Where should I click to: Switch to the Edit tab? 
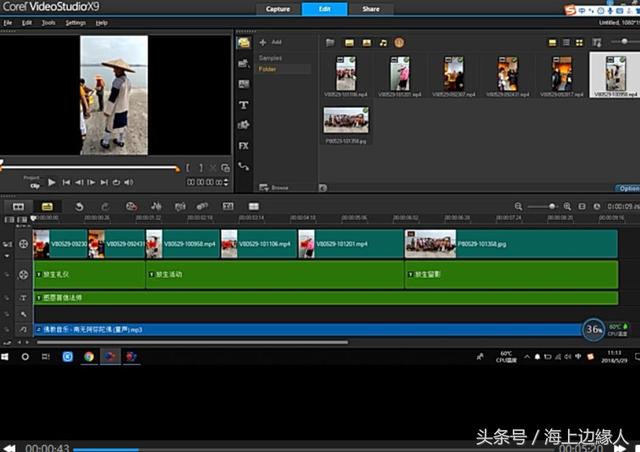[324, 9]
